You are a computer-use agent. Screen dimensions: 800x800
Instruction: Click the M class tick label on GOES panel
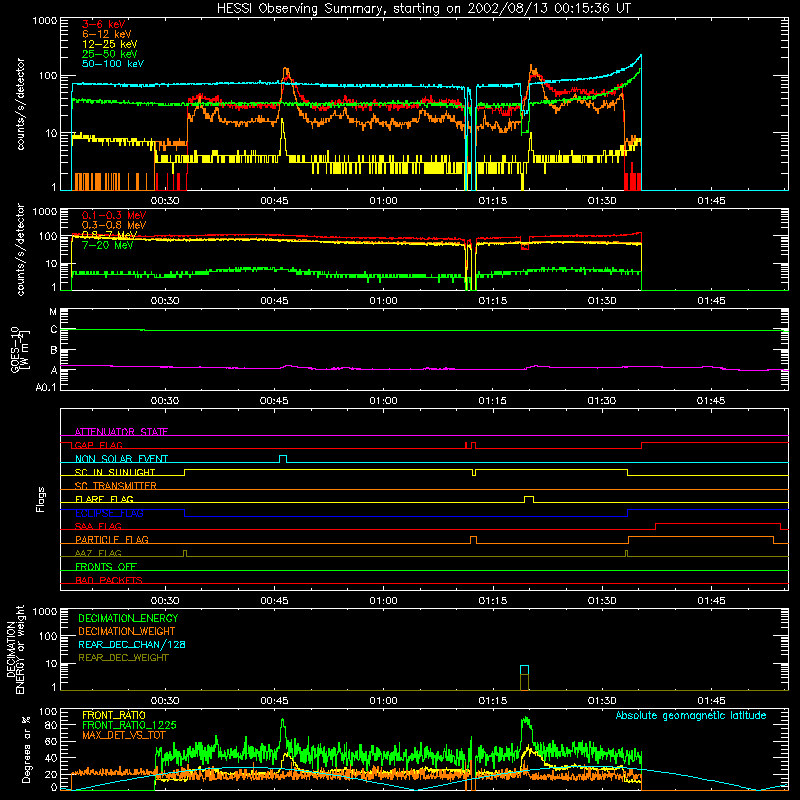point(53,312)
